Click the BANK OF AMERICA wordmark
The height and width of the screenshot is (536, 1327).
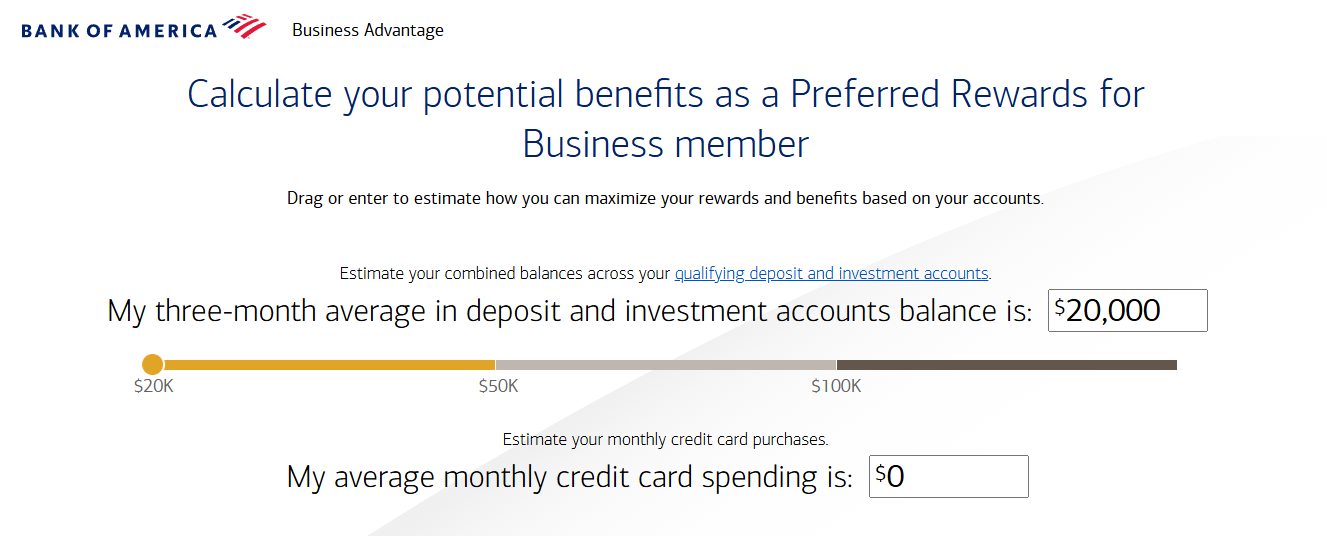click(119, 30)
